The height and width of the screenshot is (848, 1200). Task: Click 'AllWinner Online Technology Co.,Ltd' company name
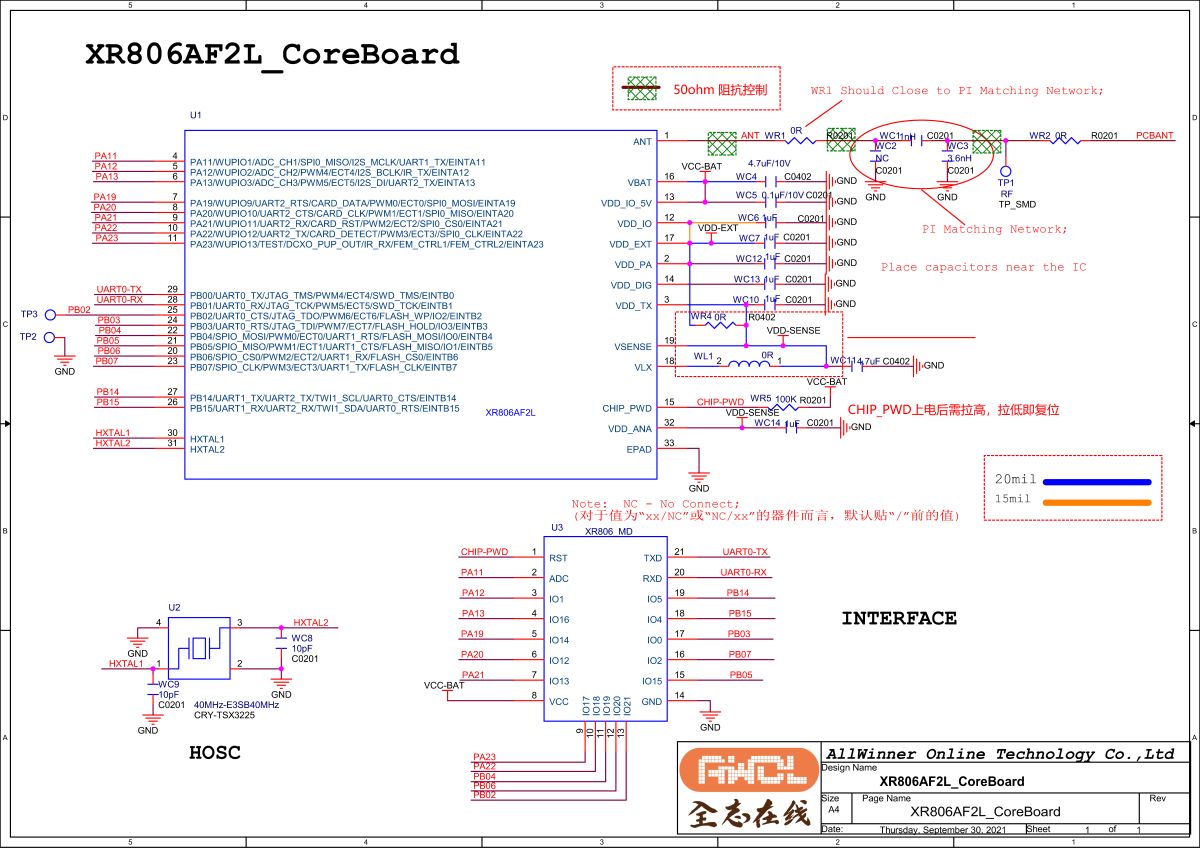tap(1000, 755)
